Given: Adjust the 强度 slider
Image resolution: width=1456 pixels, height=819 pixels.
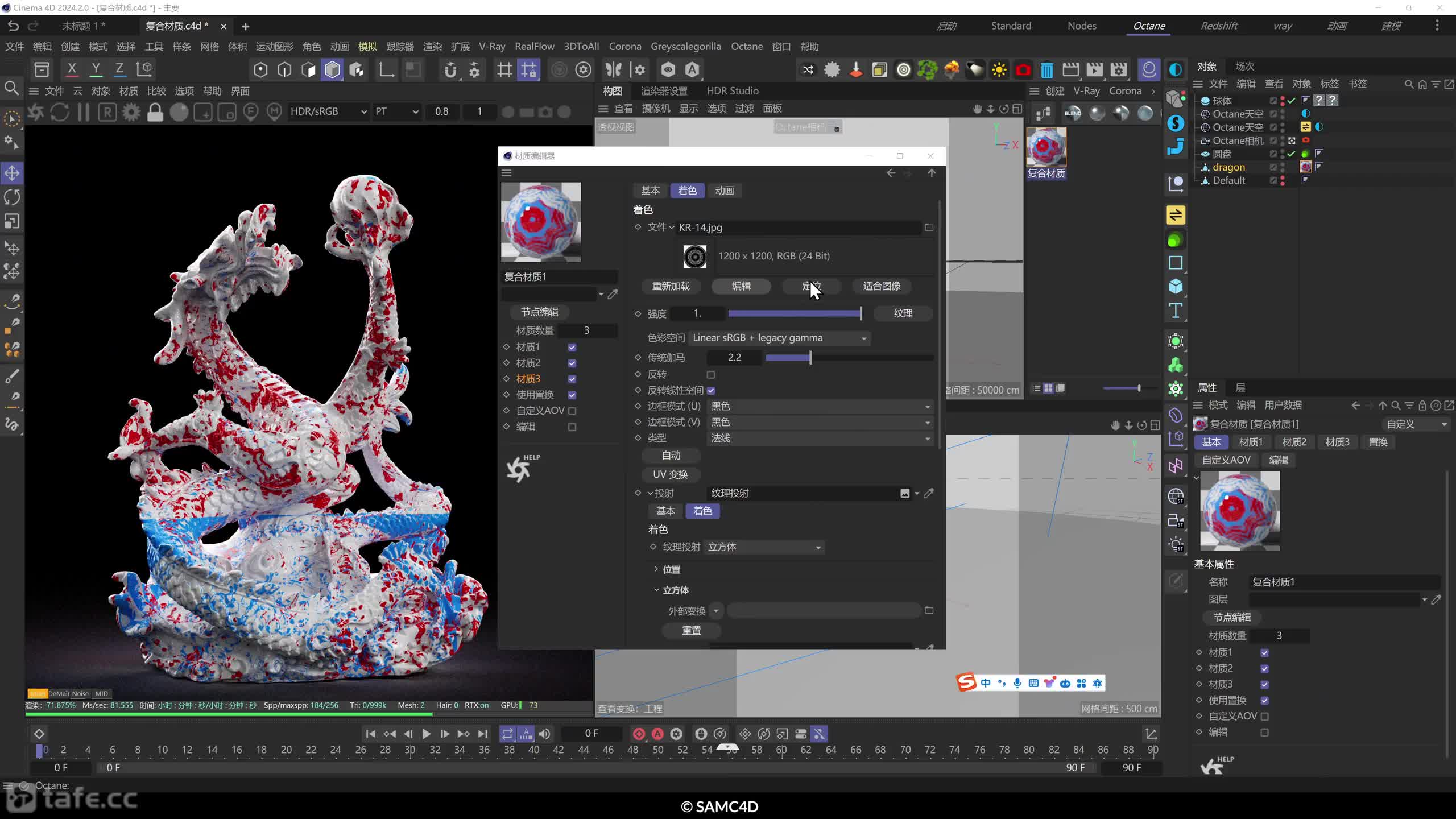Looking at the screenshot, I should pyautogui.click(x=795, y=313).
